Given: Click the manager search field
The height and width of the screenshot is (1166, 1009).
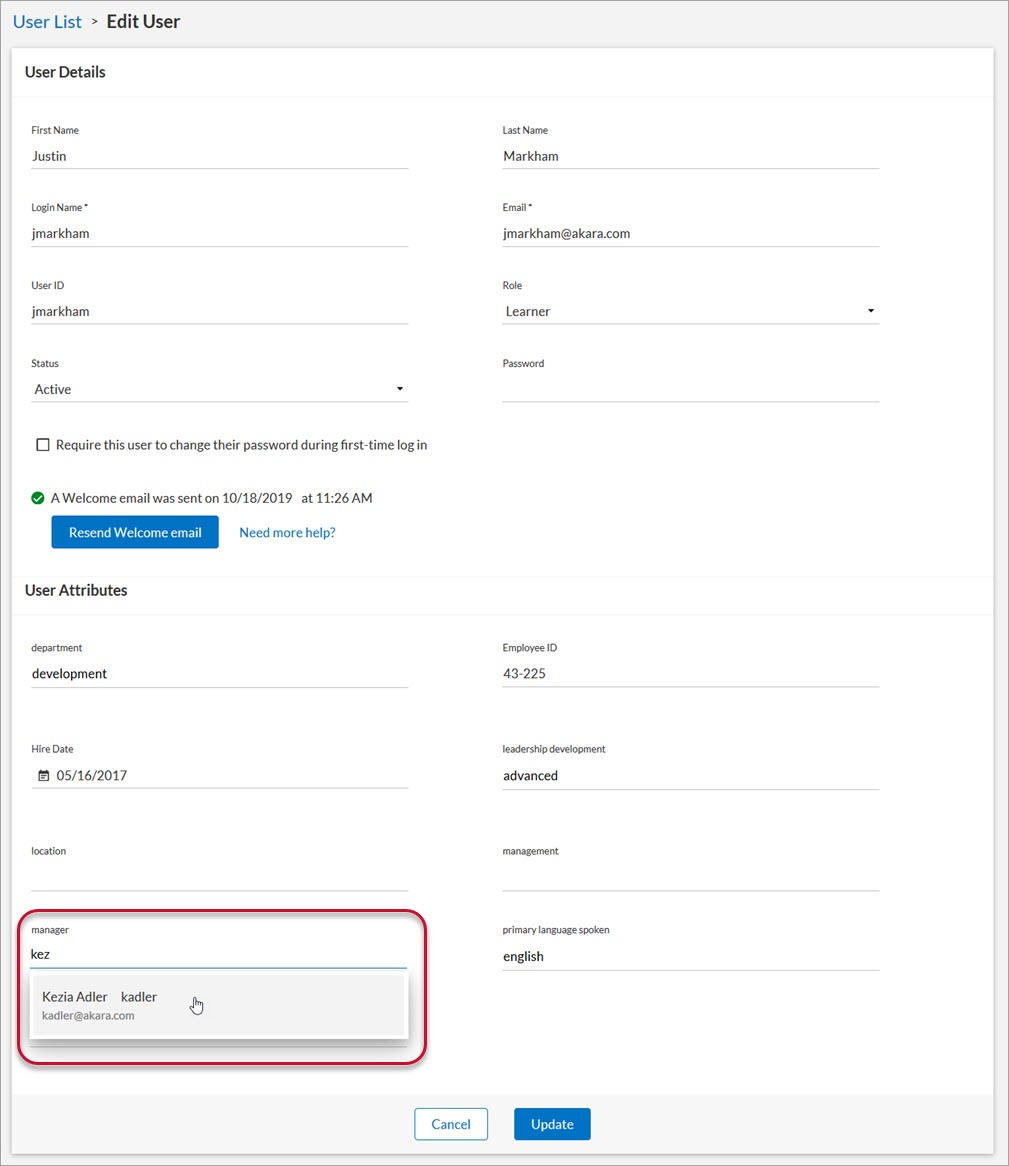Looking at the screenshot, I should click(219, 955).
